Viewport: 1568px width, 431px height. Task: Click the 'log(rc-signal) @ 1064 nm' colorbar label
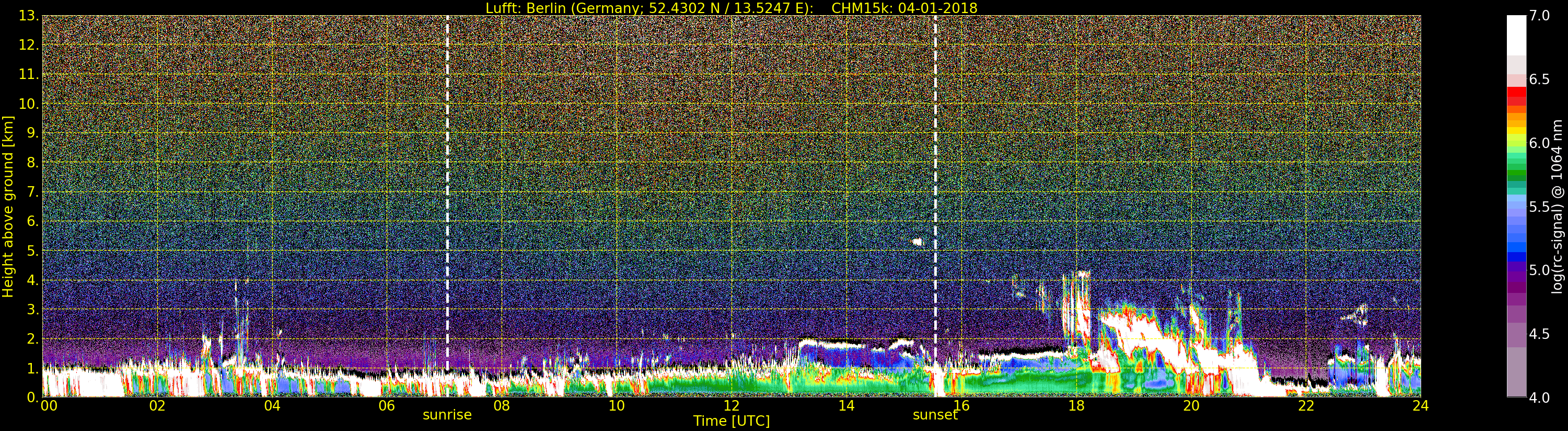pos(1557,206)
